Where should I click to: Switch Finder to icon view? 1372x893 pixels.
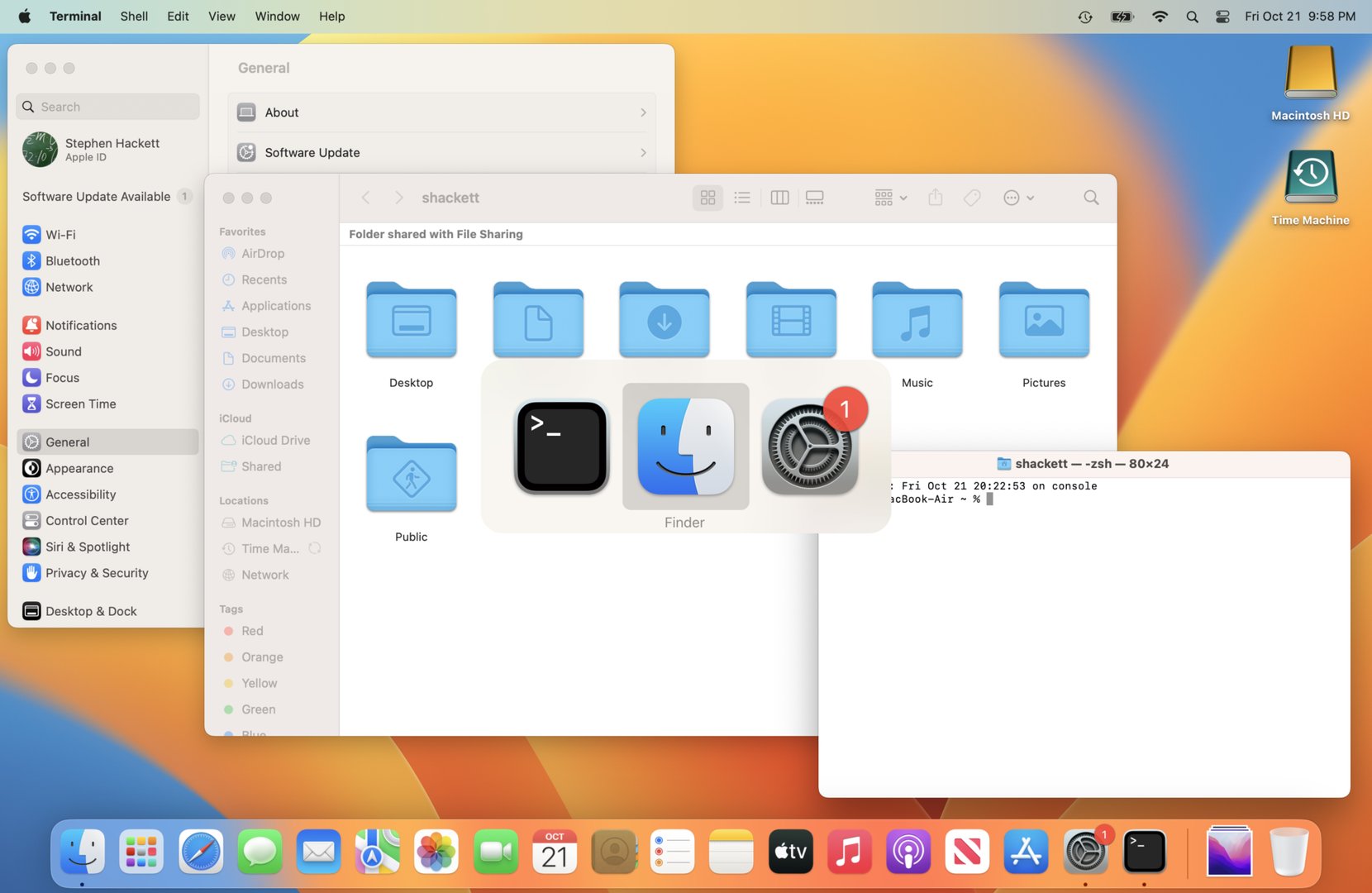[x=707, y=198]
